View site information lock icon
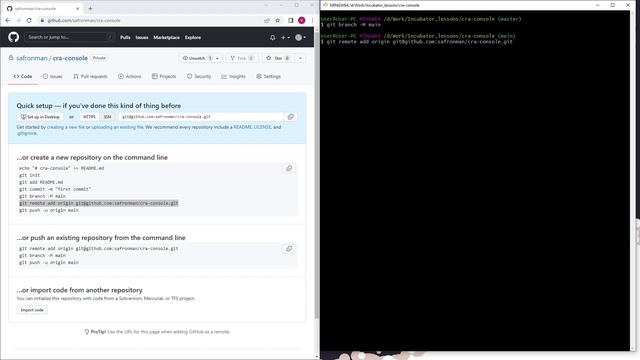Viewport: 640px width, 360px height. coord(42,20)
